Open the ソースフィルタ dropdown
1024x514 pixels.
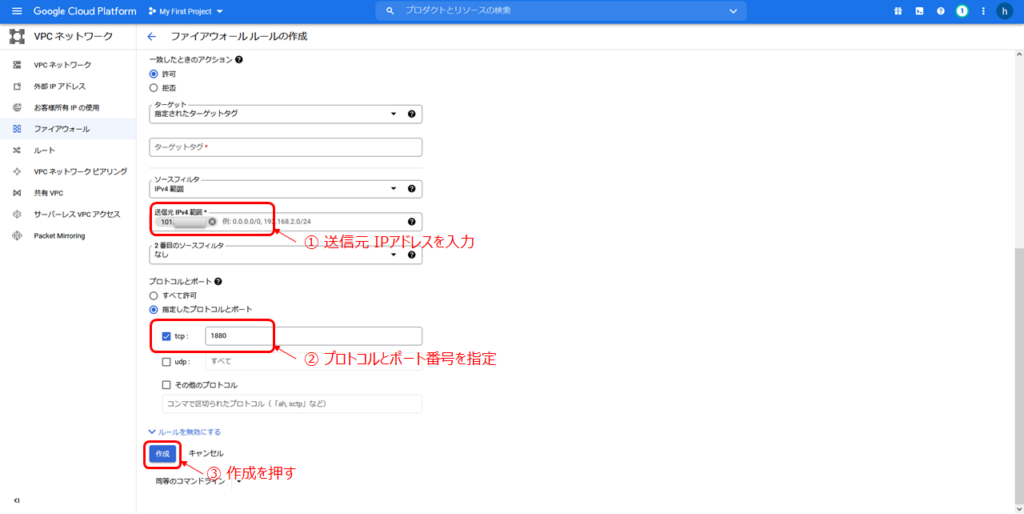275,188
